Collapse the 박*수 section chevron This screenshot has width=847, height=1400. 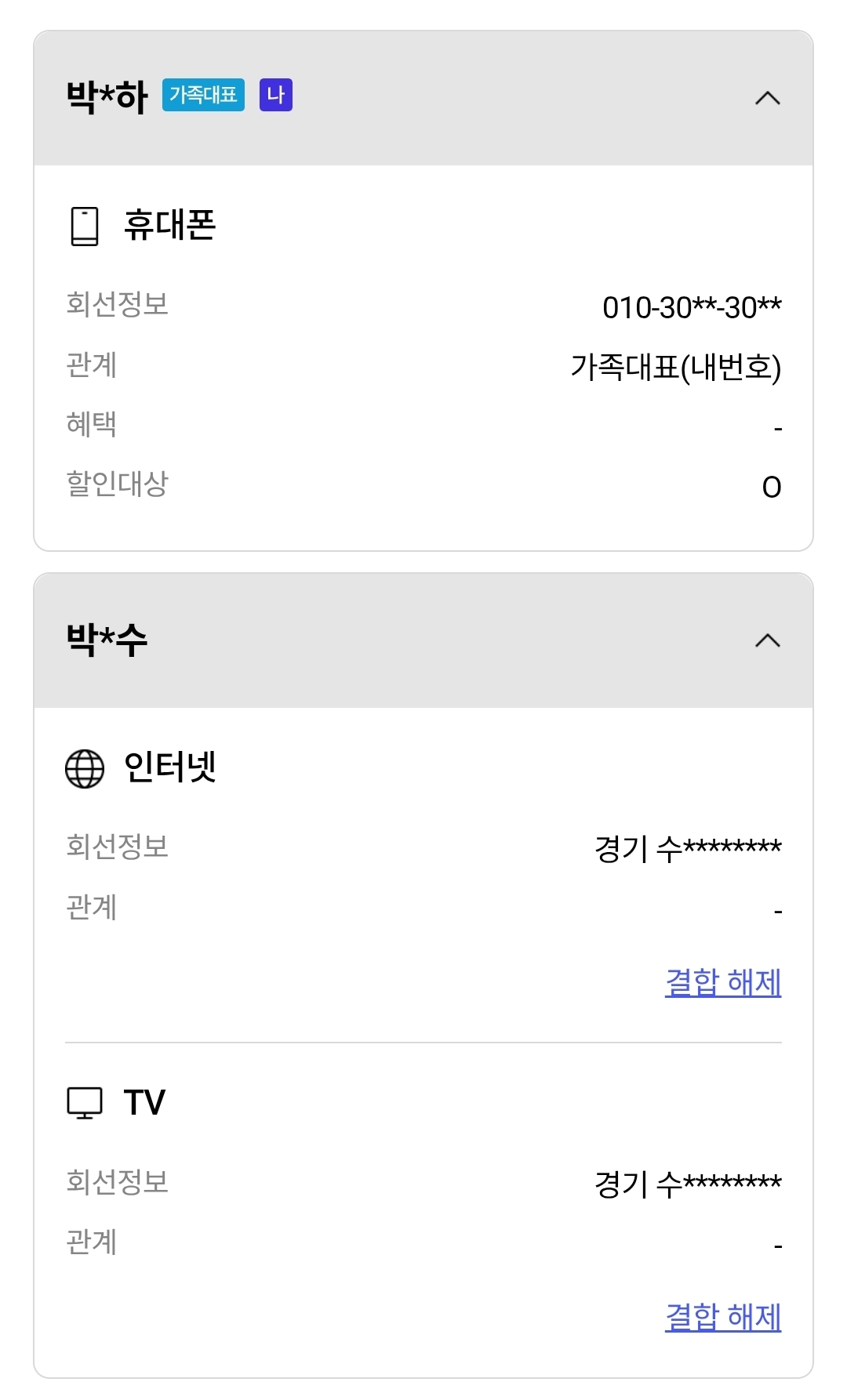coord(767,640)
